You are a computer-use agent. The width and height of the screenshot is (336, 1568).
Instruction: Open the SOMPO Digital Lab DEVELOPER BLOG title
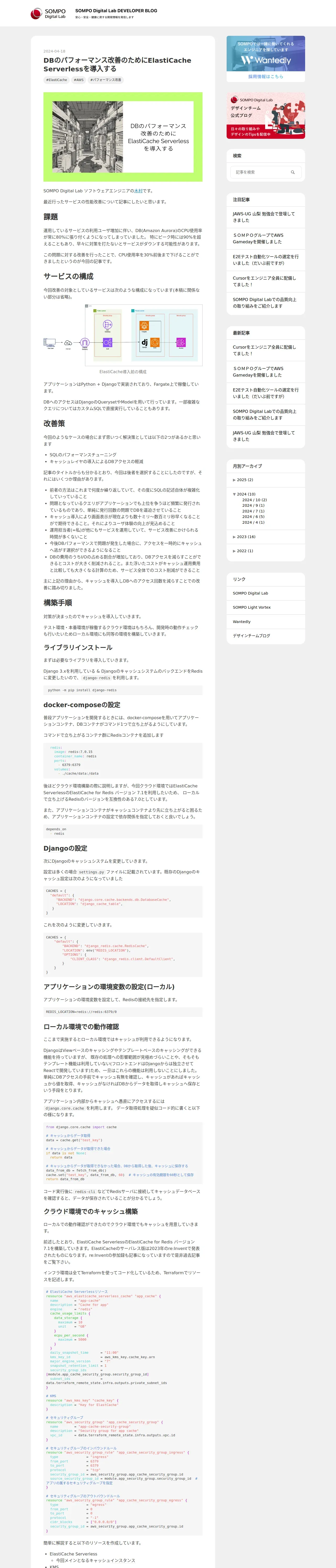coord(116,10)
